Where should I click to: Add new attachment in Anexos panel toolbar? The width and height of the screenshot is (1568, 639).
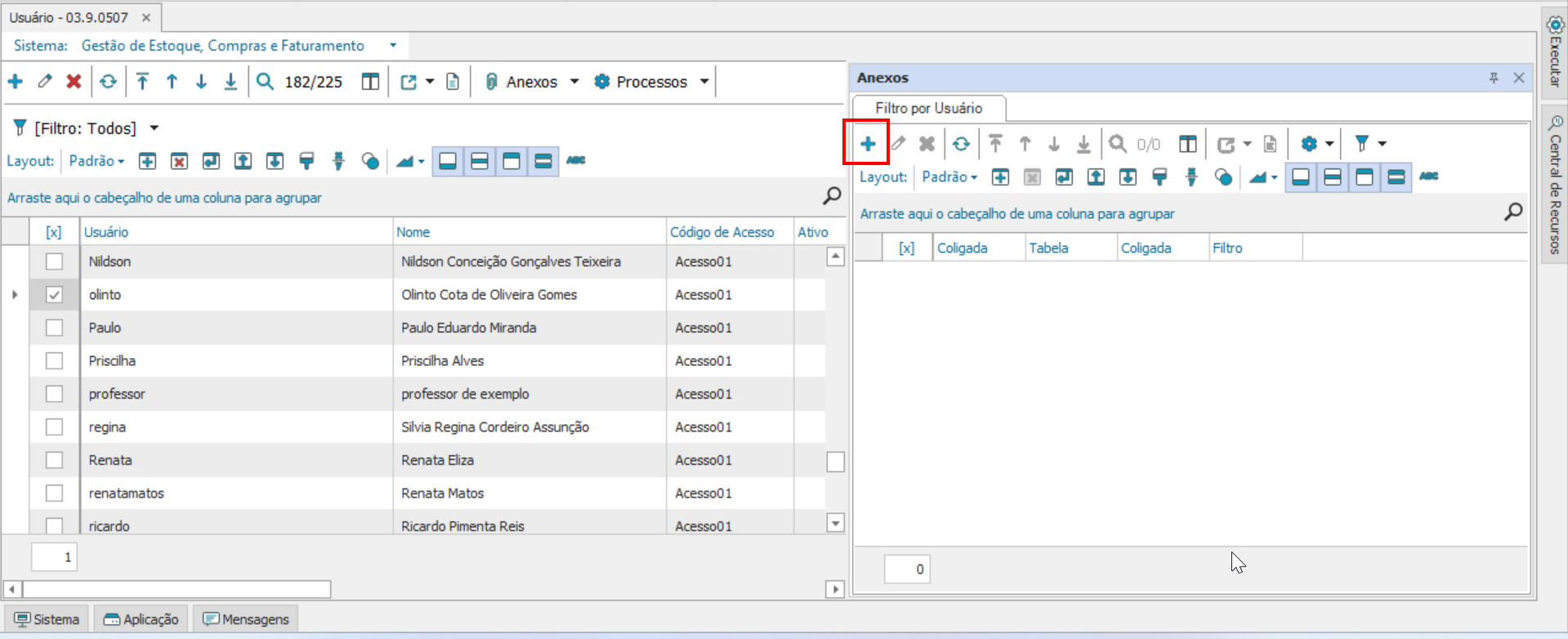868,144
